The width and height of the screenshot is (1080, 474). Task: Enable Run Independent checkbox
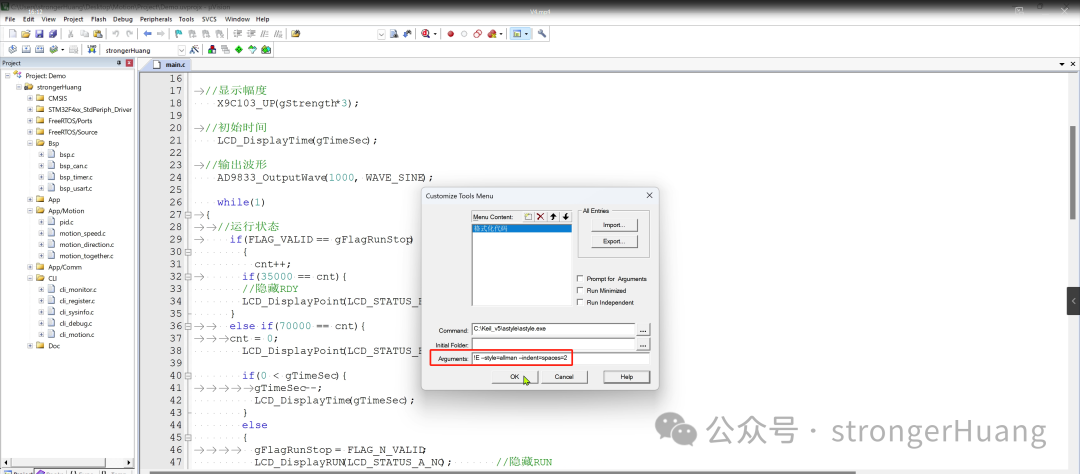[581, 302]
